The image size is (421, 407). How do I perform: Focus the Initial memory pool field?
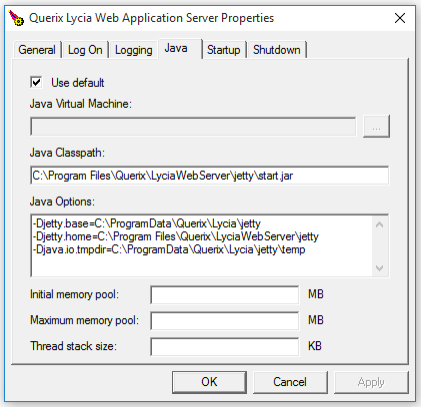[x=225, y=295]
